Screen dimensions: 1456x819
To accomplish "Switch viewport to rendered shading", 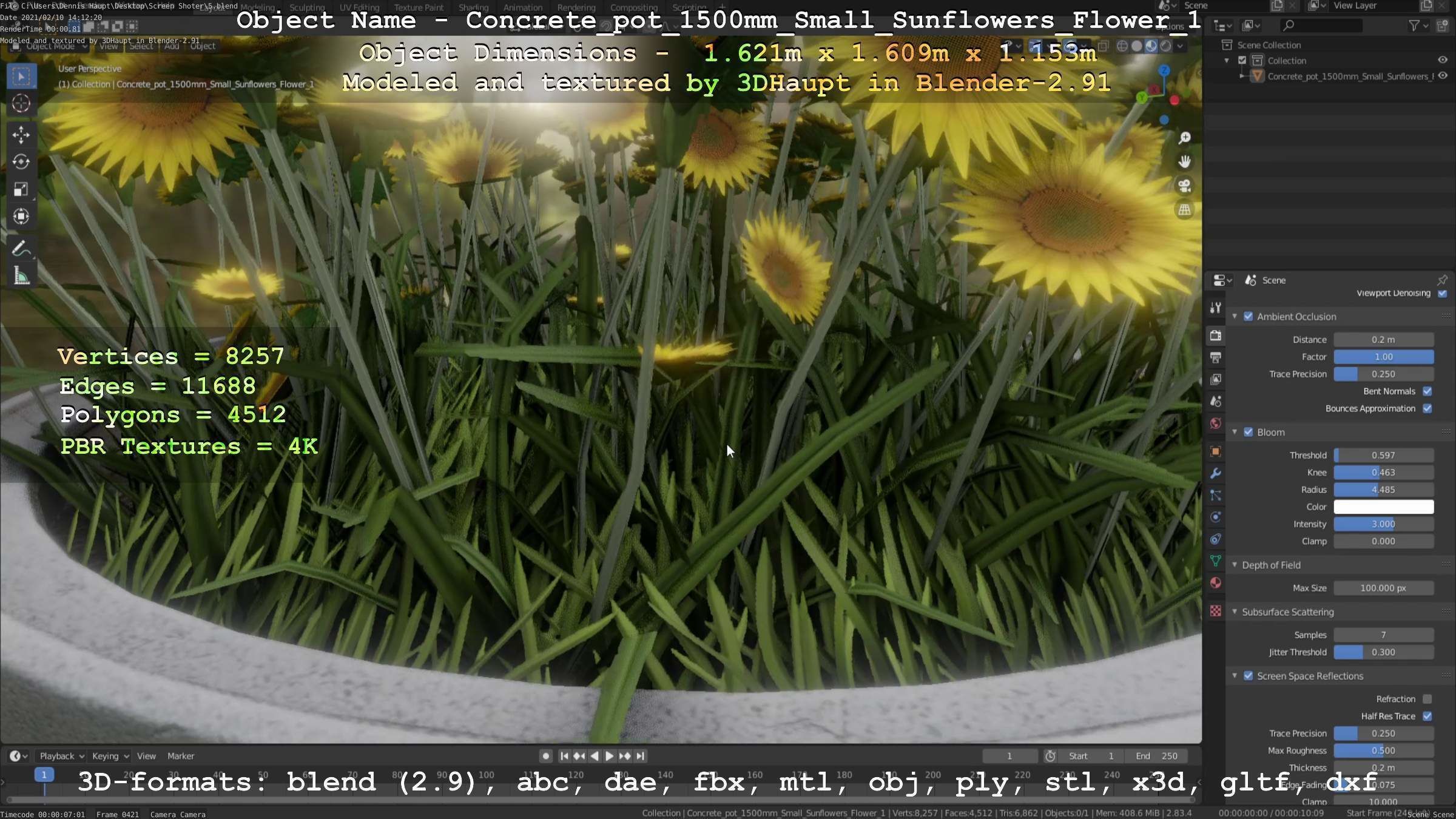I will pyautogui.click(x=1165, y=45).
